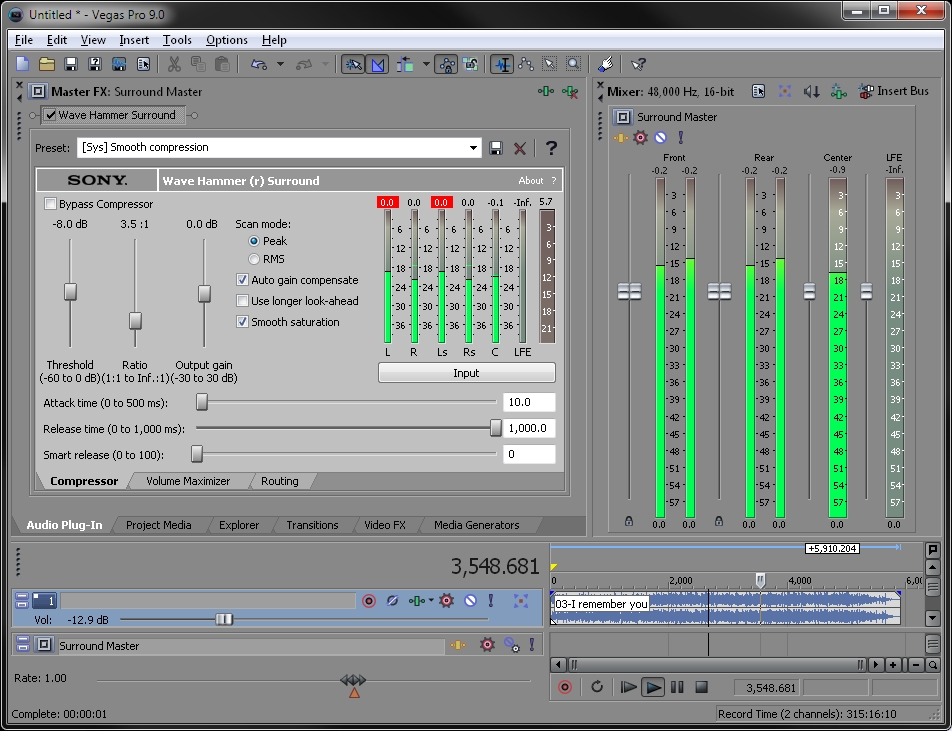Click the Cut scissors icon

[x=174, y=64]
